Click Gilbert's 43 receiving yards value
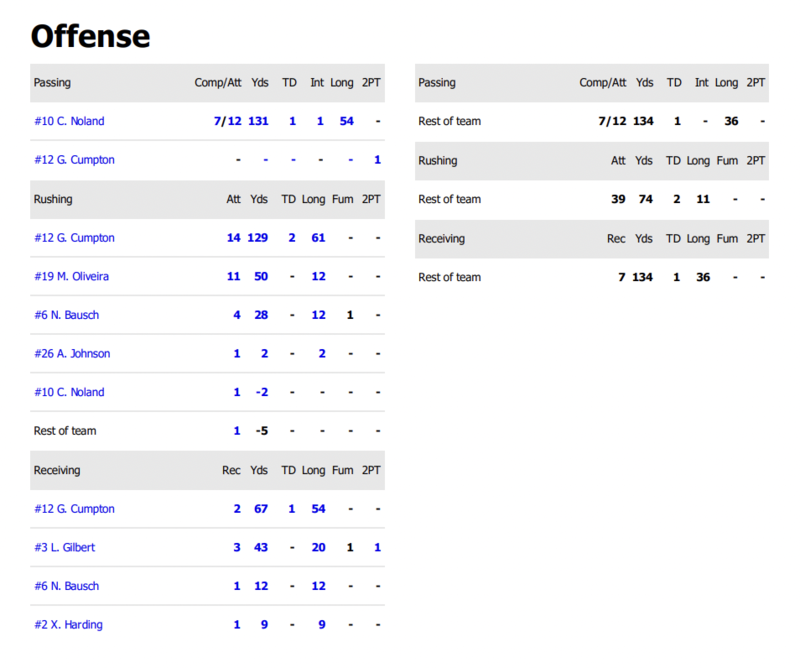 (x=261, y=548)
